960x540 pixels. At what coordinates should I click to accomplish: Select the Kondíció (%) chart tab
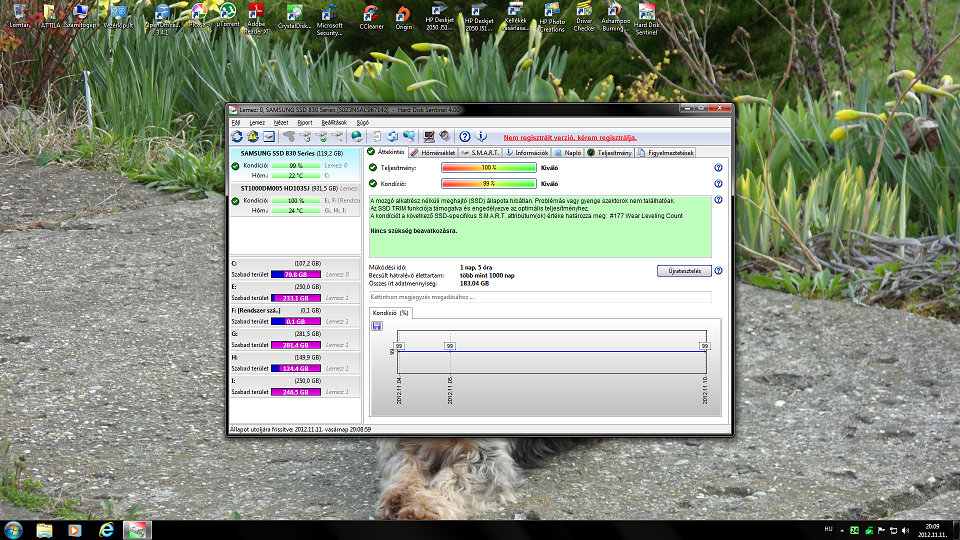[x=391, y=313]
